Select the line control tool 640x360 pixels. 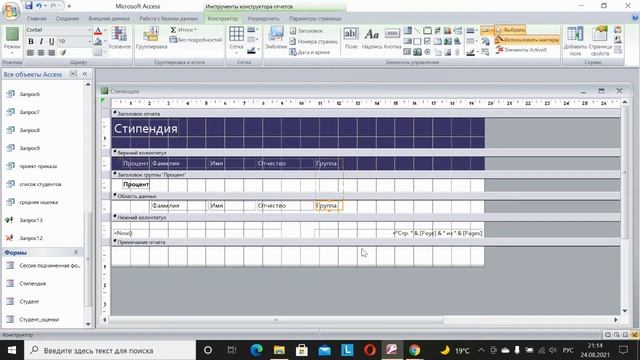pyautogui.click(x=417, y=31)
